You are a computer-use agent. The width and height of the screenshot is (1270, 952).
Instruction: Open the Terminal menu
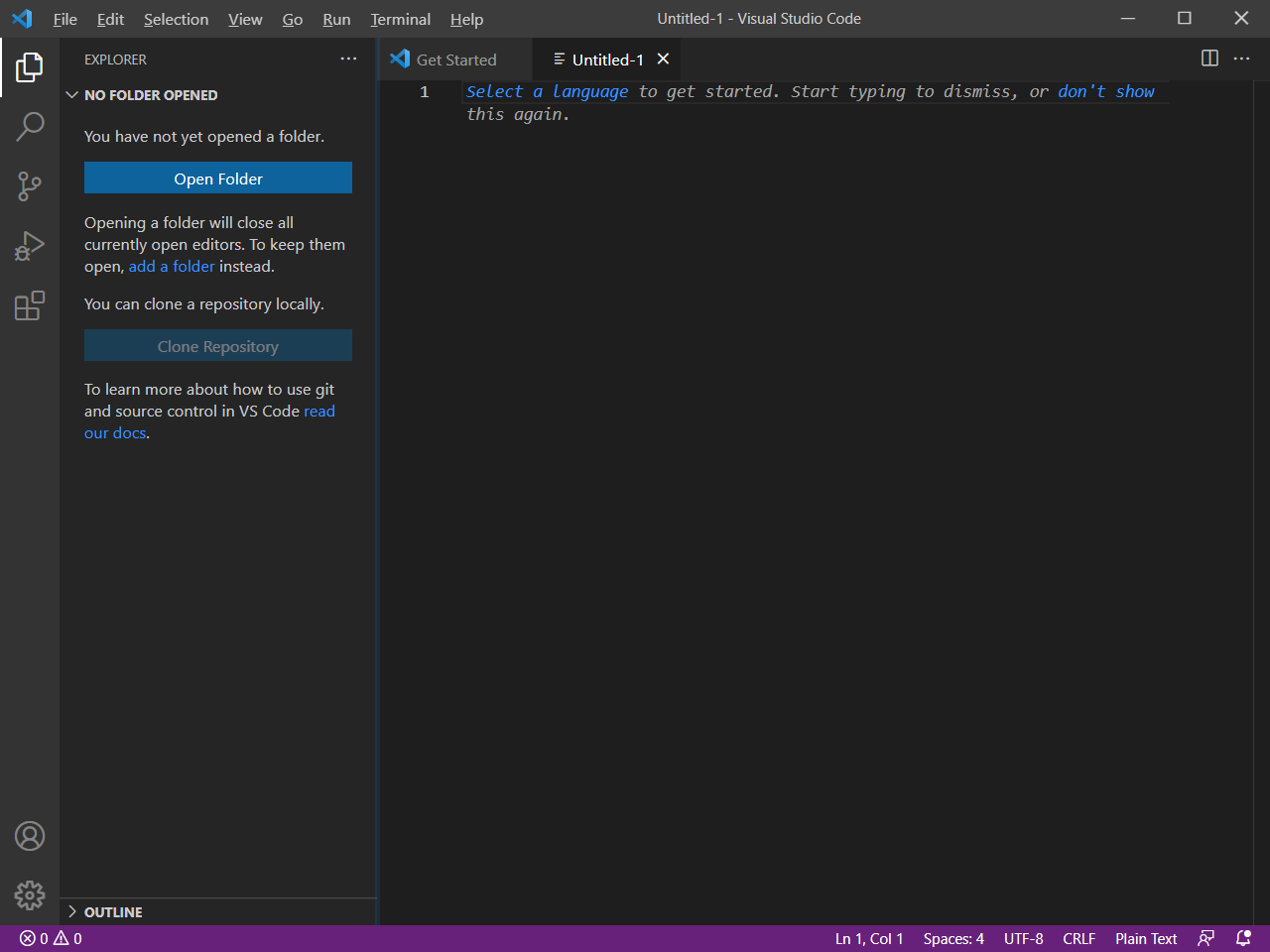click(x=401, y=19)
